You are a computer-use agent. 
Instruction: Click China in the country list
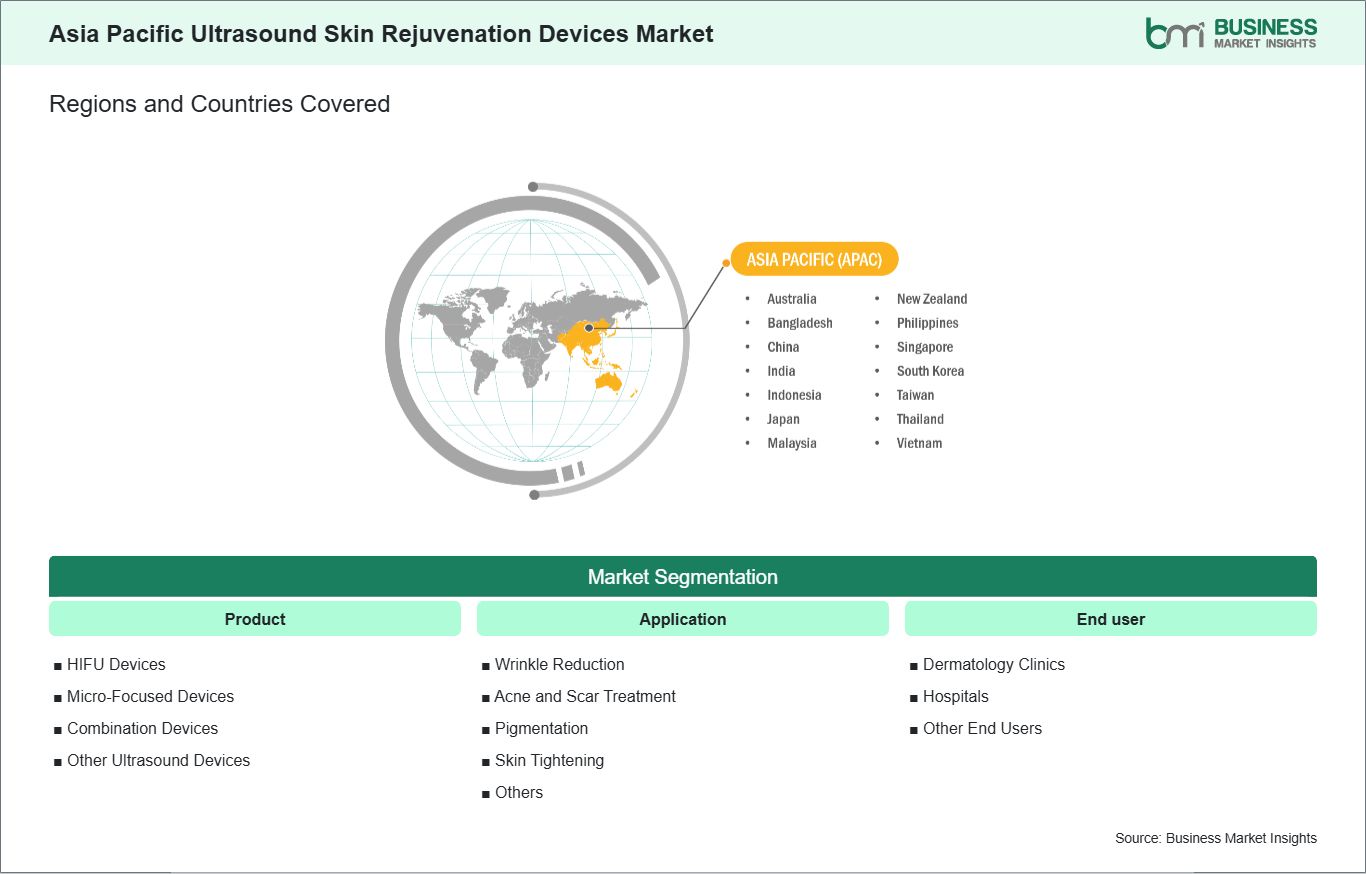click(783, 347)
